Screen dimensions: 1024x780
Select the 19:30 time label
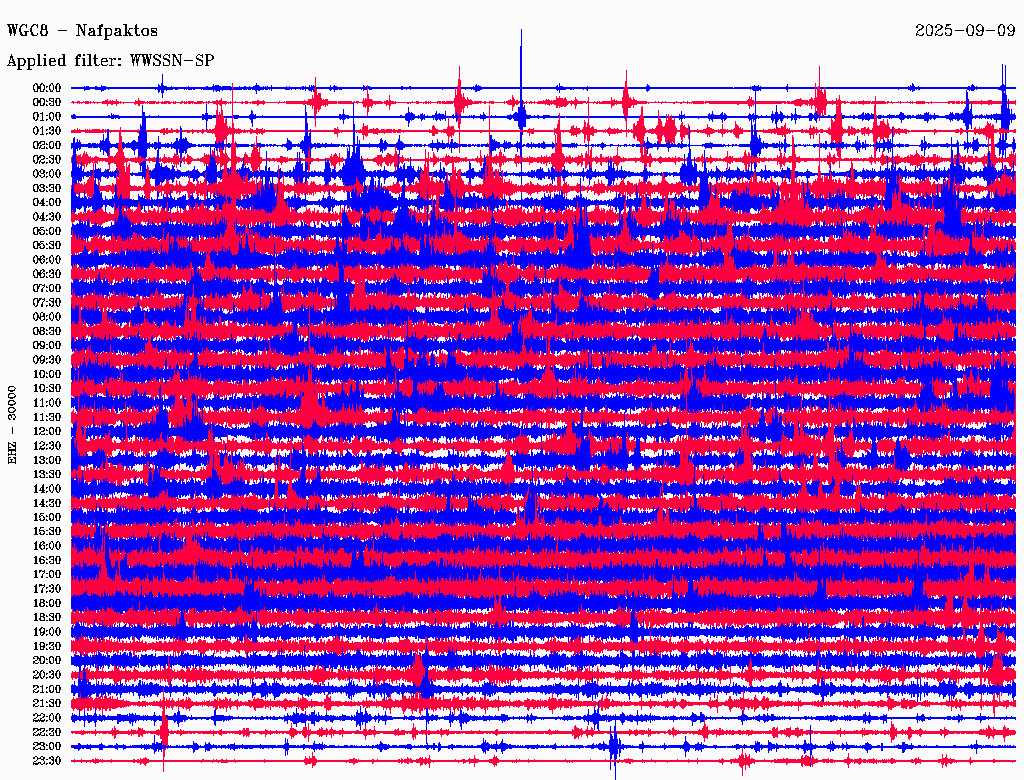(x=47, y=647)
